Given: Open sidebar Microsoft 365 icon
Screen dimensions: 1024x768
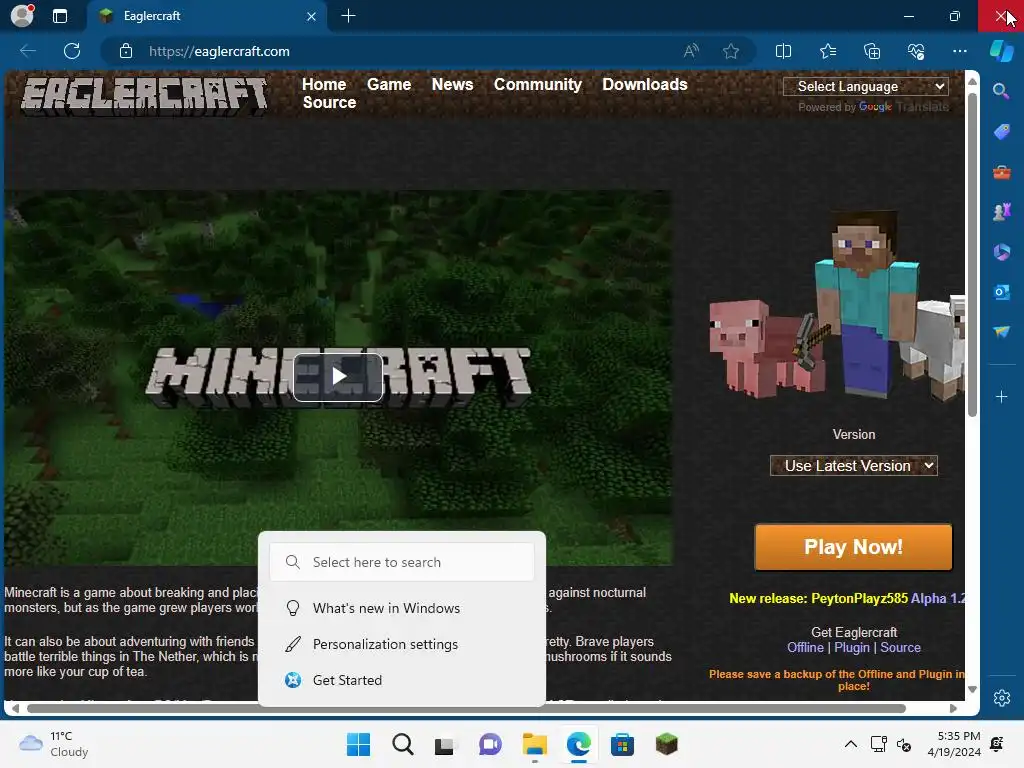Looking at the screenshot, I should point(1001,252).
